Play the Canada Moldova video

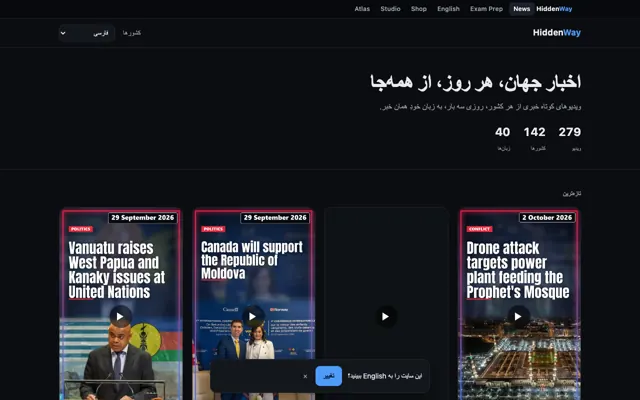tap(253, 316)
